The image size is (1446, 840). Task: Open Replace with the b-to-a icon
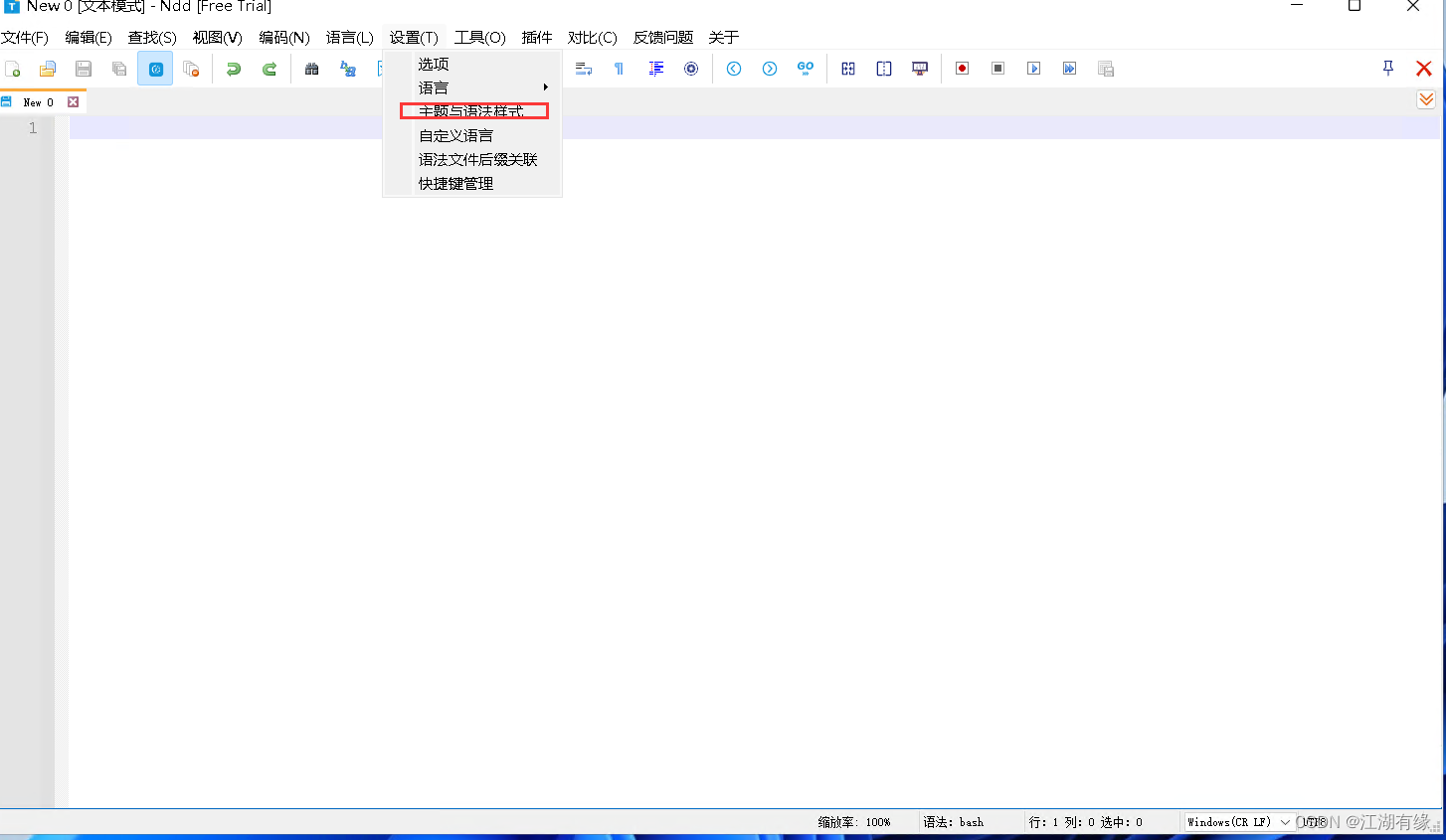tap(347, 69)
